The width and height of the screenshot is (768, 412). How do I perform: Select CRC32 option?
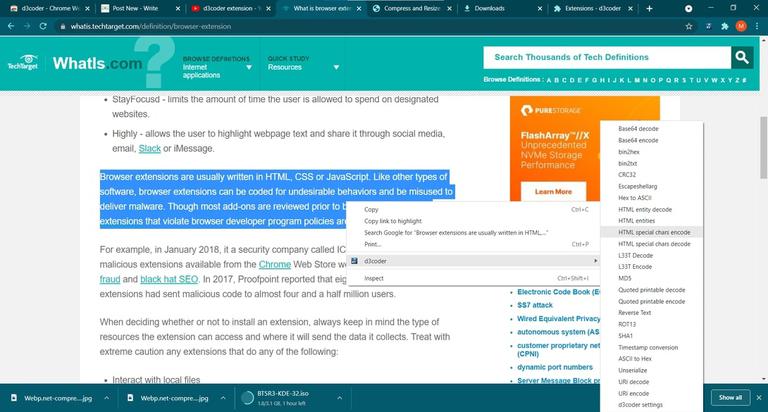651,175
